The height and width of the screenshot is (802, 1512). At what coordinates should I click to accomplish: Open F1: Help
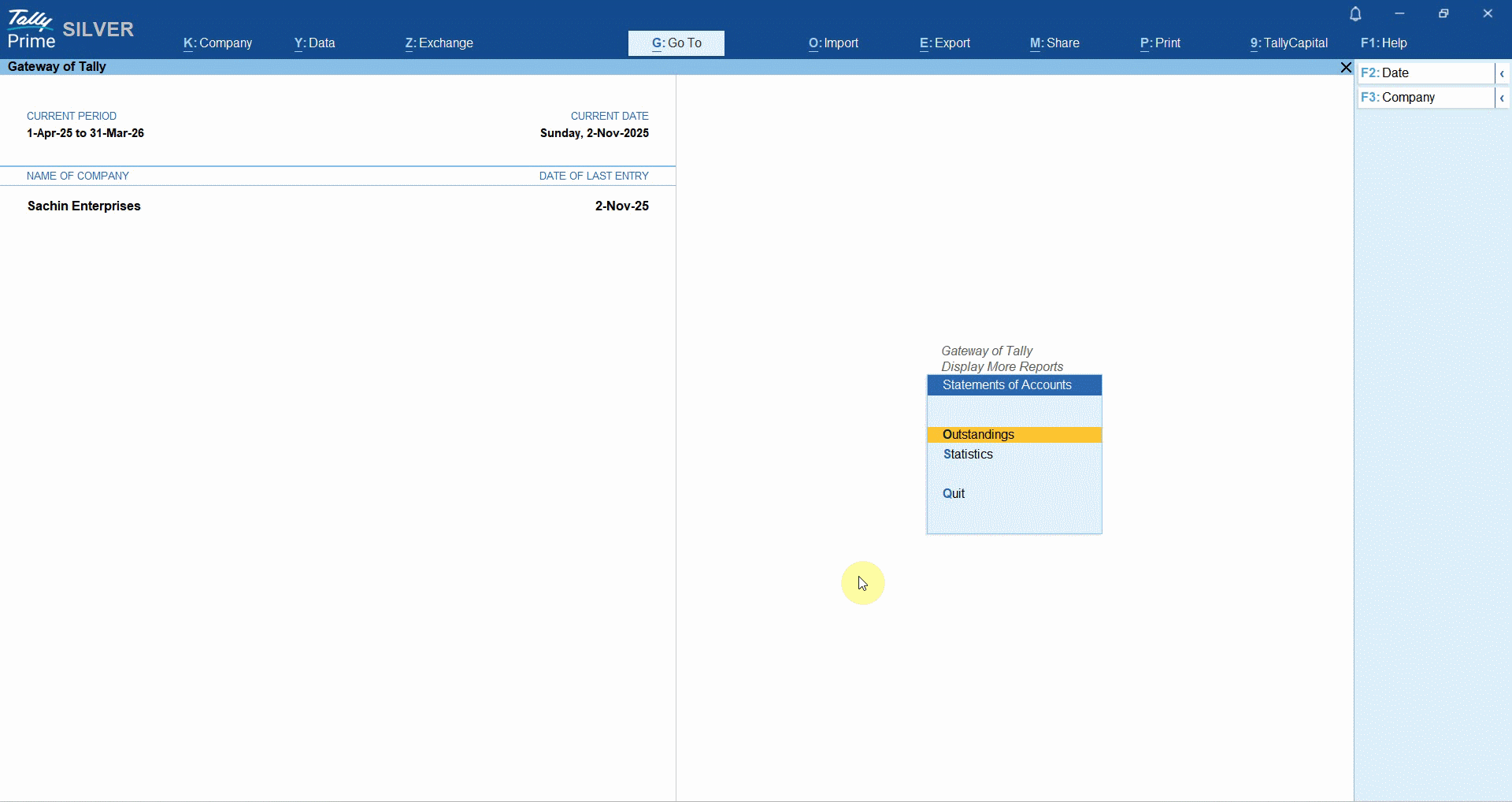coord(1384,43)
